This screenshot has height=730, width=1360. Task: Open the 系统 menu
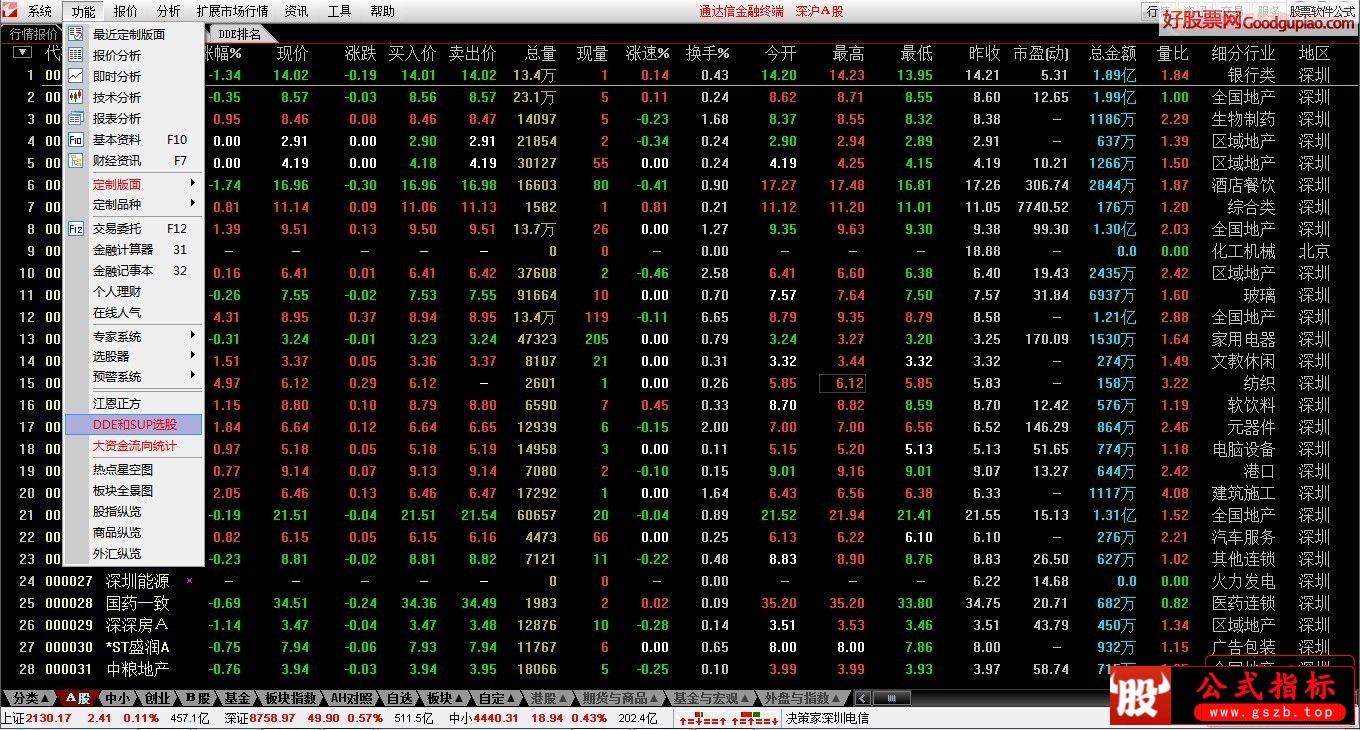[x=40, y=12]
